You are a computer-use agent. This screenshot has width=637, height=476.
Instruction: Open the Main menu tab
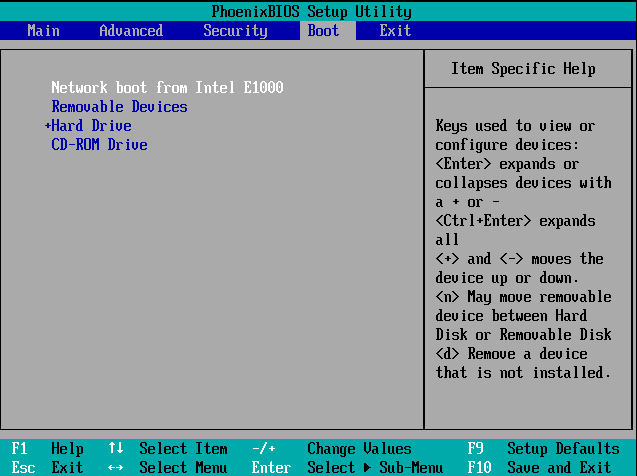coord(43,31)
